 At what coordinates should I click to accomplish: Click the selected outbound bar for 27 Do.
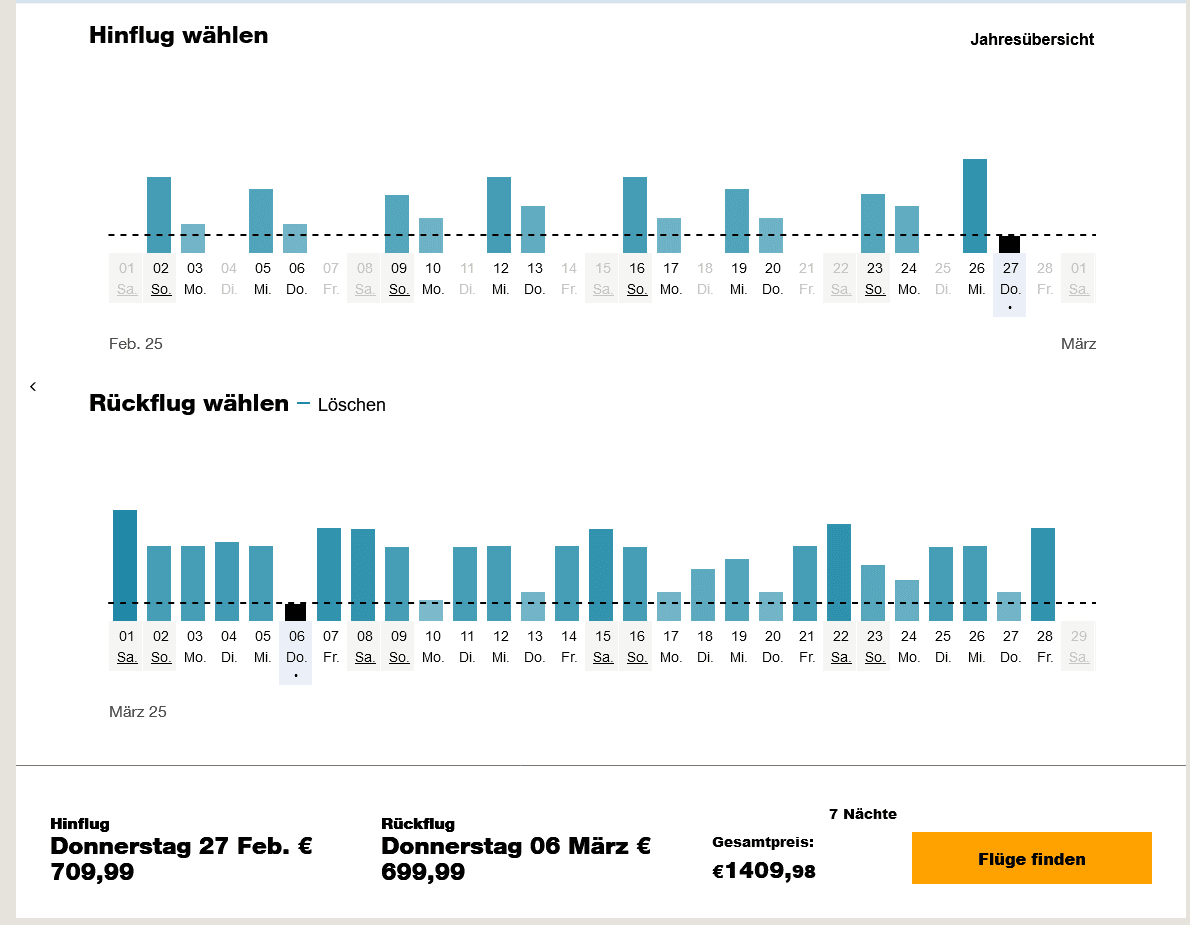coord(1010,245)
